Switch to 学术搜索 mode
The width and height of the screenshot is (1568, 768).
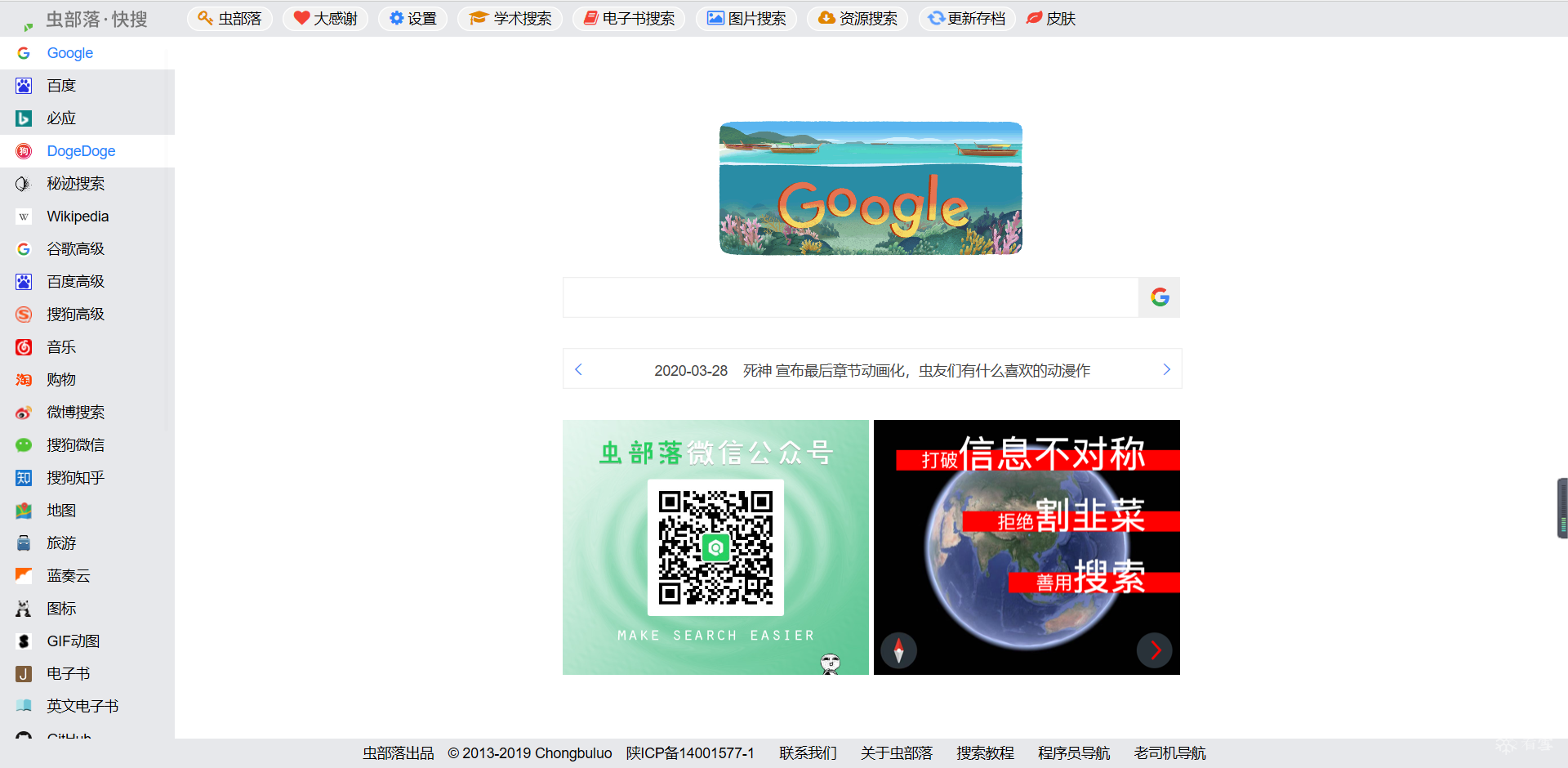click(x=510, y=18)
